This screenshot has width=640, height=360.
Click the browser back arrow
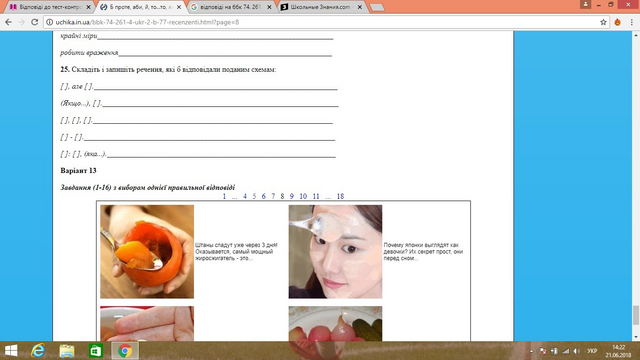(x=8, y=22)
